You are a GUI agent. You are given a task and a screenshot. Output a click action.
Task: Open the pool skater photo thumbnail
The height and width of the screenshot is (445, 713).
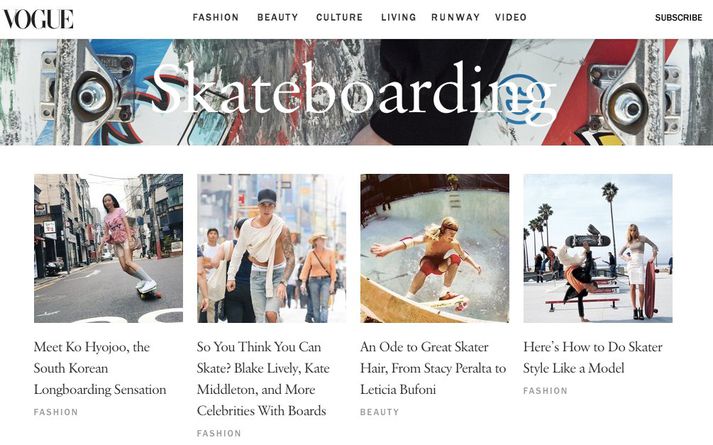pos(435,248)
